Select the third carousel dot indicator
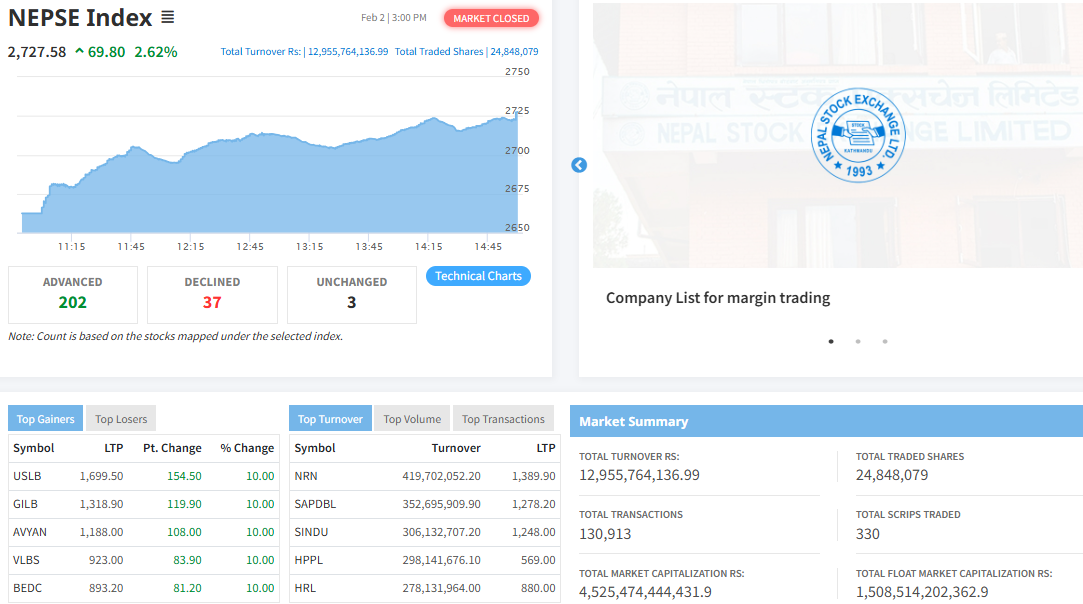This screenshot has height=604, width=1083. coord(885,341)
